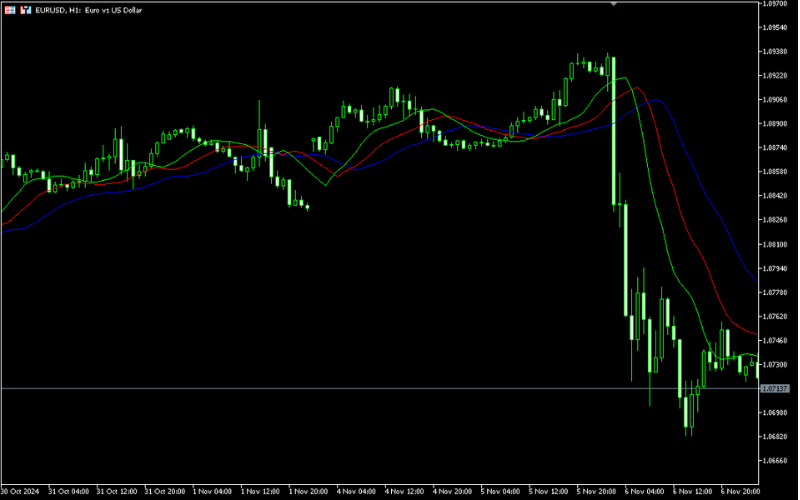Click the 1.08580 price scale label
Viewport: 800px width, 500px height.
774,171
